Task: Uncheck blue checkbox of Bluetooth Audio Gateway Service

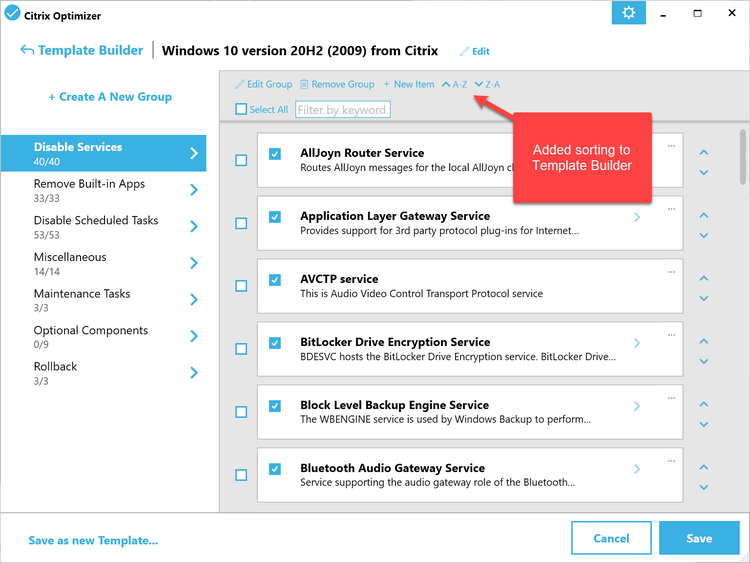Action: [x=275, y=469]
